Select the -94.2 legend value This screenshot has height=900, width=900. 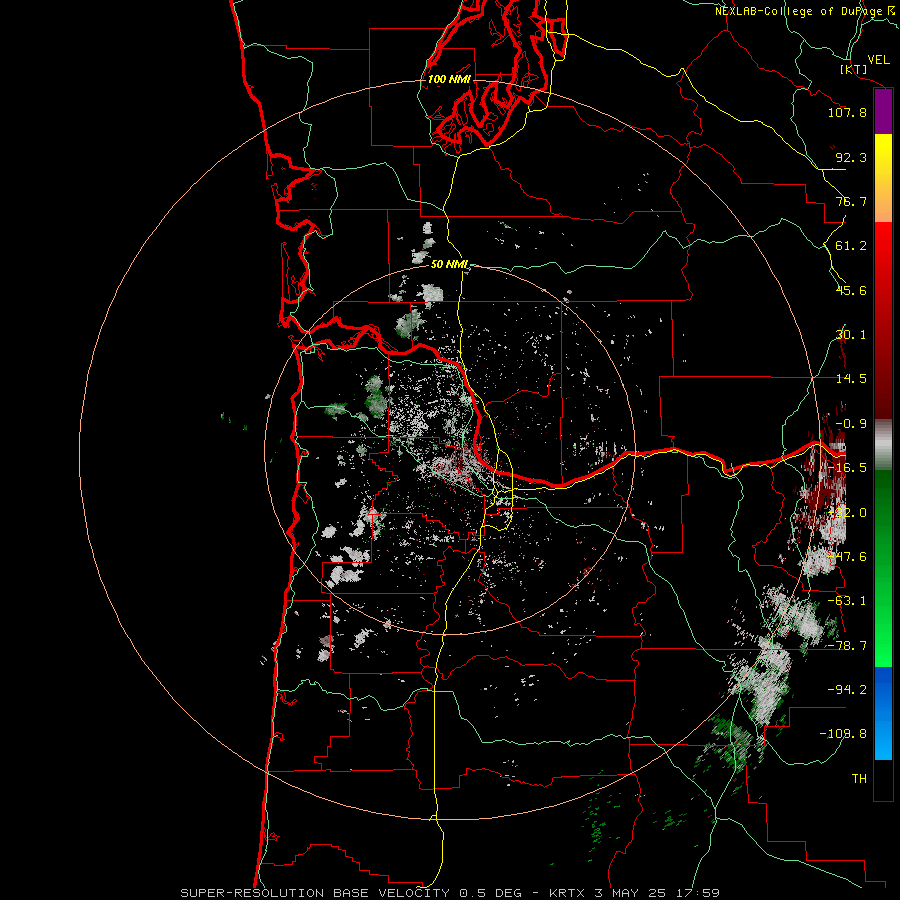847,690
